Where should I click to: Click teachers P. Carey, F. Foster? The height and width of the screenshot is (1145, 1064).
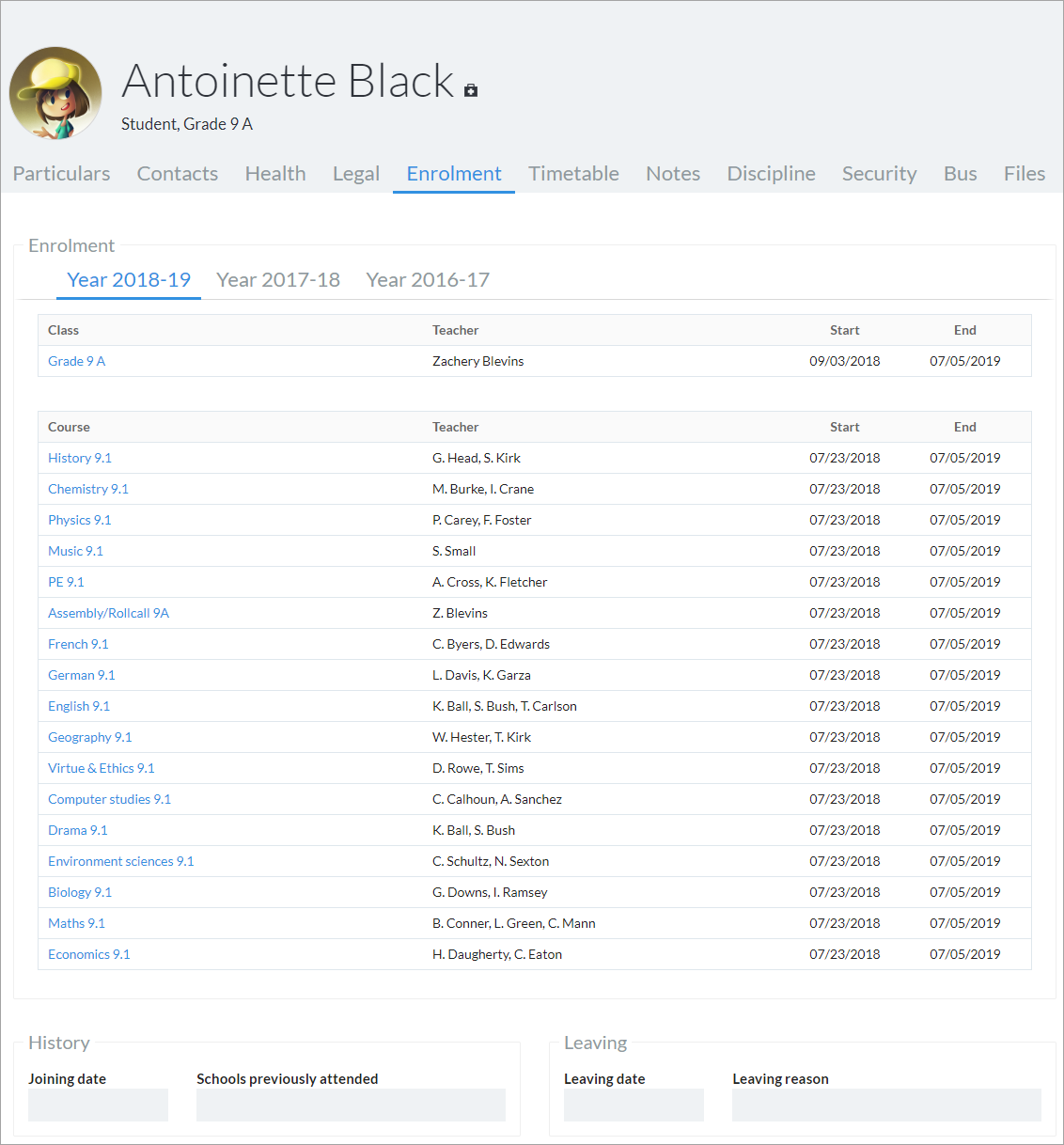point(482,520)
